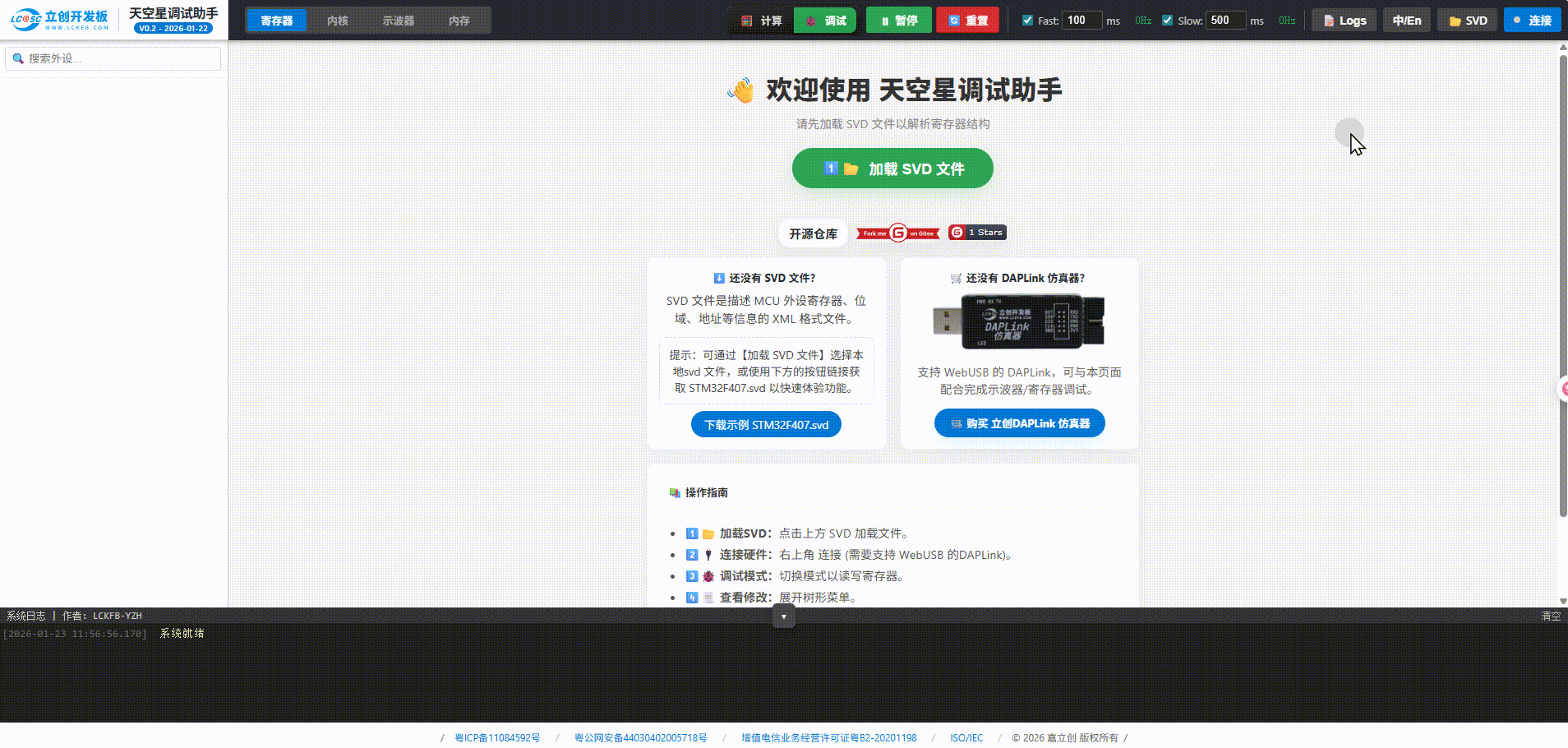Switch to the 内核 tab
The height and width of the screenshot is (748, 1568).
click(x=337, y=20)
